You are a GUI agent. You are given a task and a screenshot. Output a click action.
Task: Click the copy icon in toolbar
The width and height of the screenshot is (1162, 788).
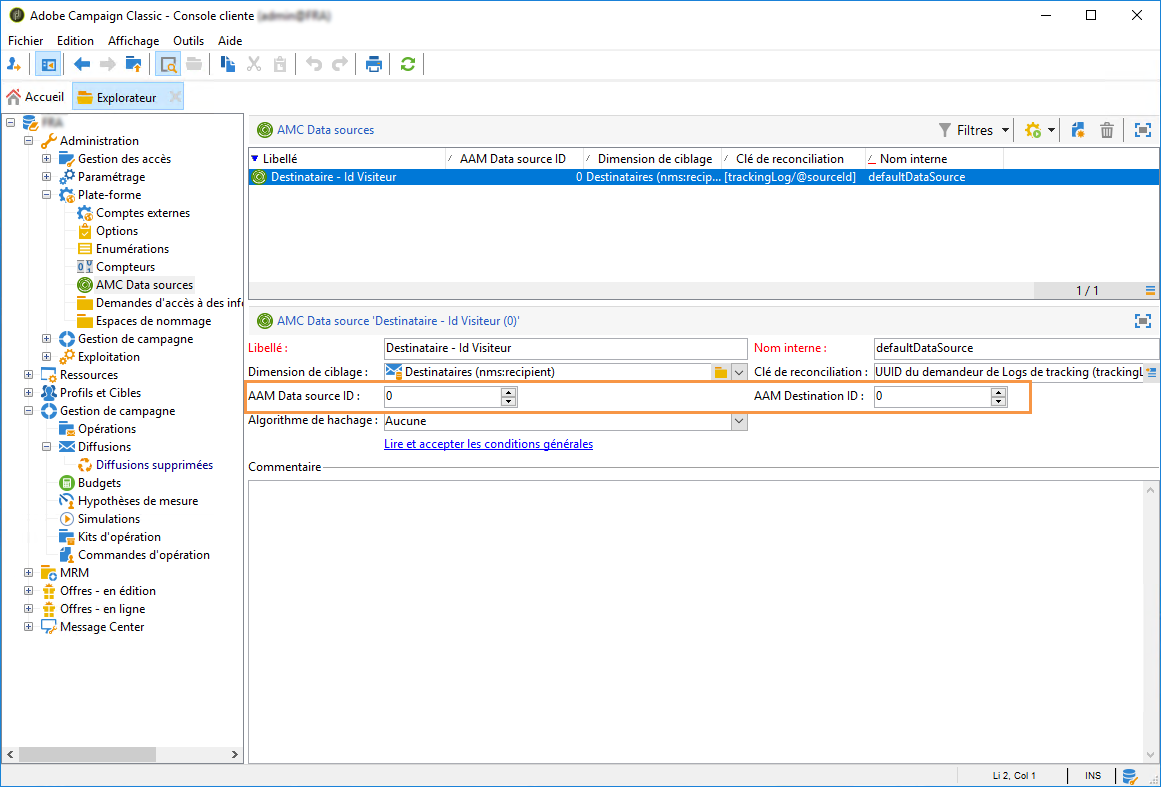[x=228, y=64]
